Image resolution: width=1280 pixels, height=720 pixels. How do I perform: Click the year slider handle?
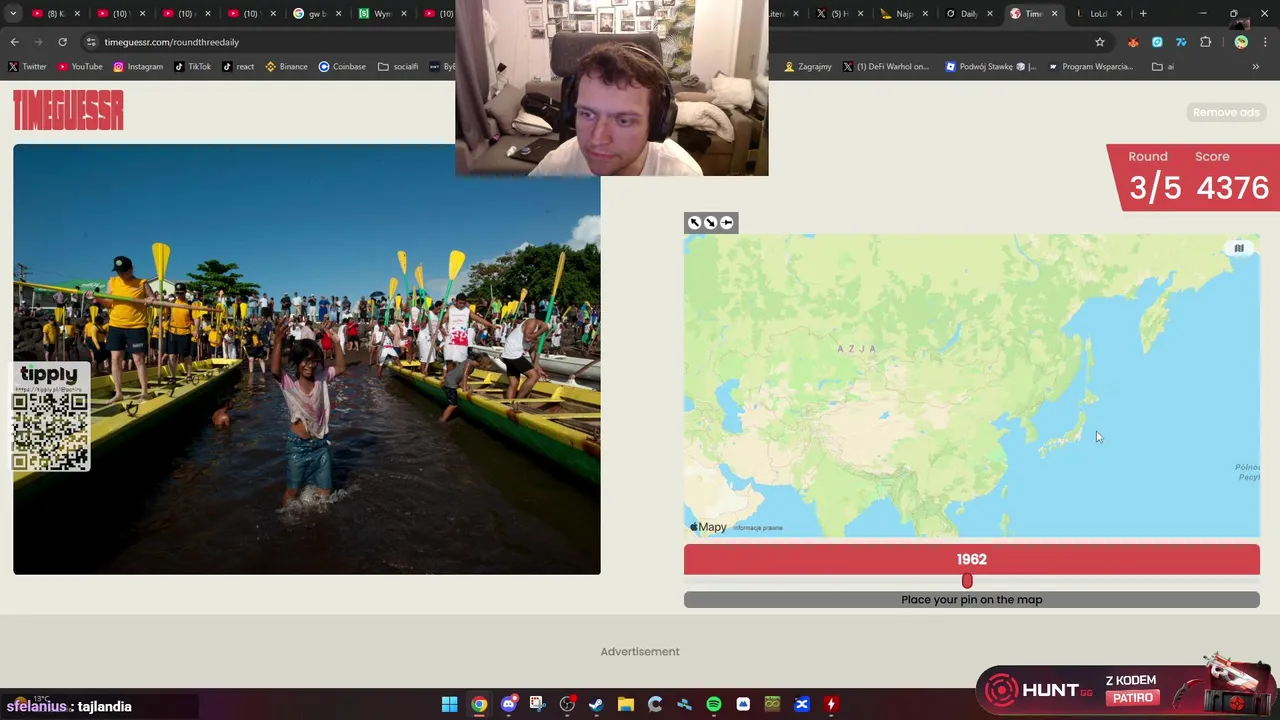967,581
